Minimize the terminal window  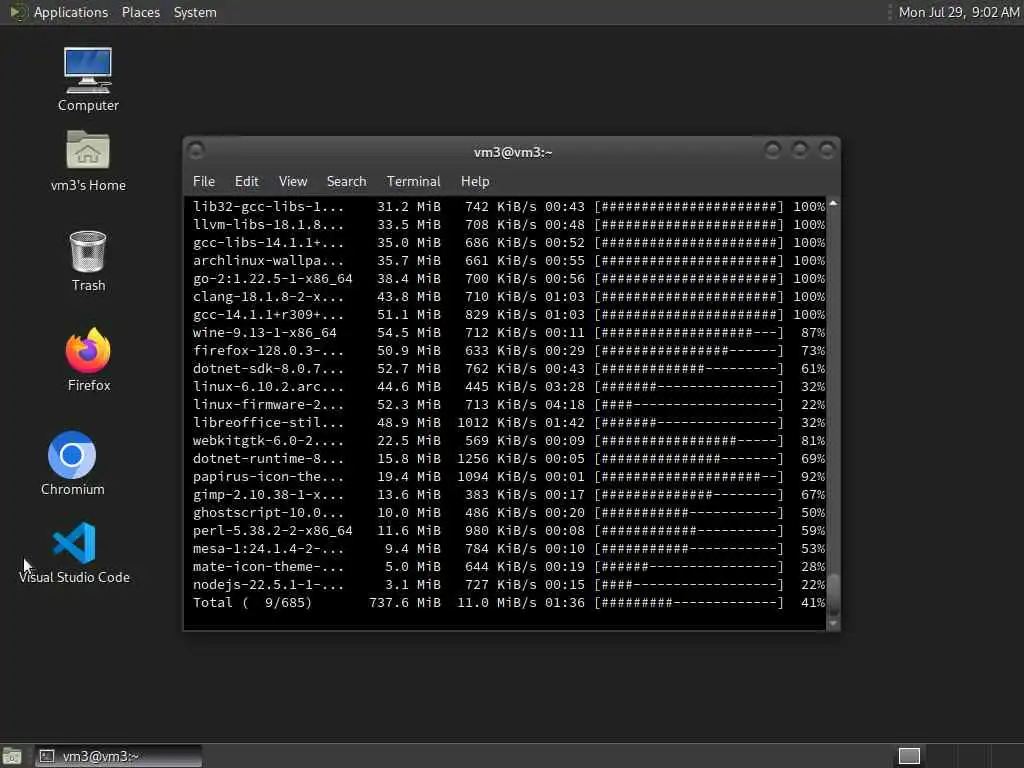(773, 151)
